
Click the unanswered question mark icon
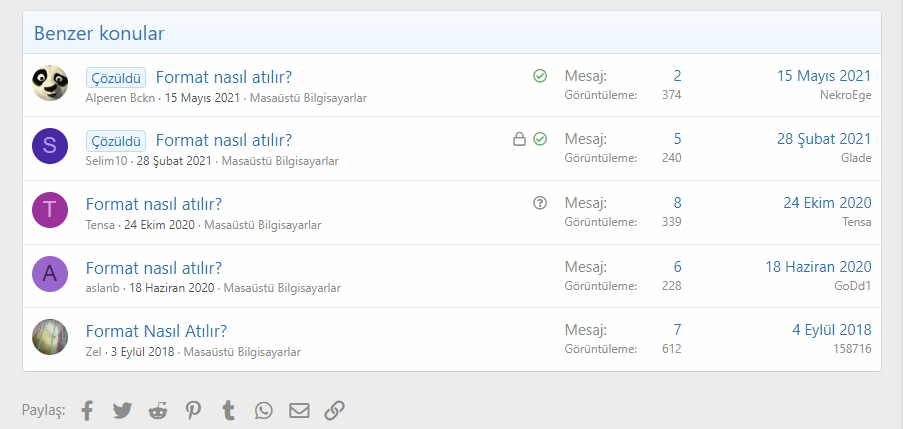(540, 203)
